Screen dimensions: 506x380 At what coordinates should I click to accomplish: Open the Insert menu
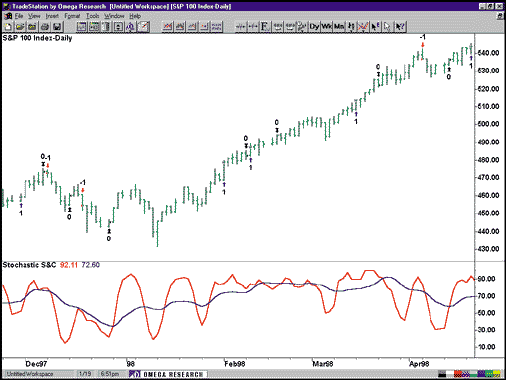point(52,16)
